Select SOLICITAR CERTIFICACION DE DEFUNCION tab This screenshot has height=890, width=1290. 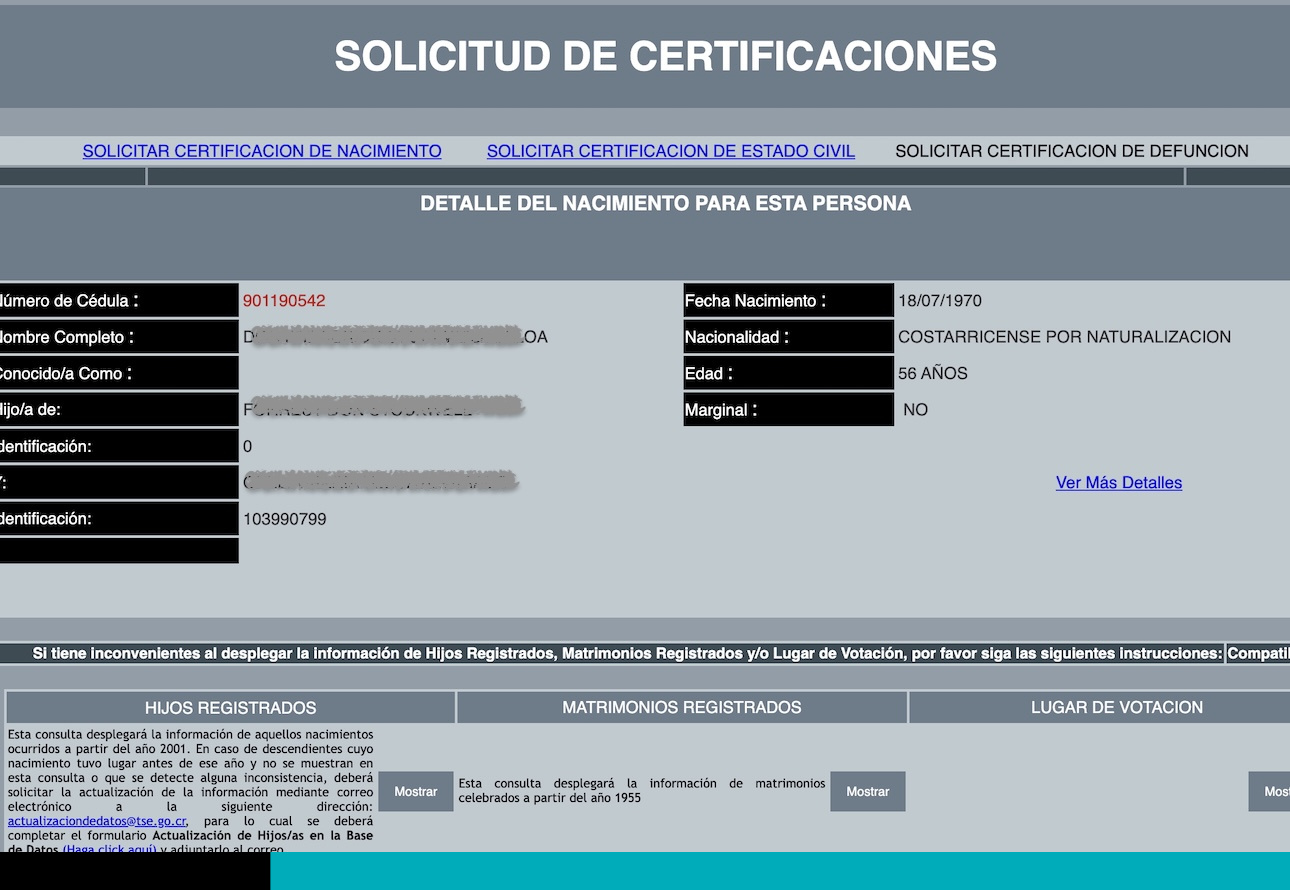1072,151
